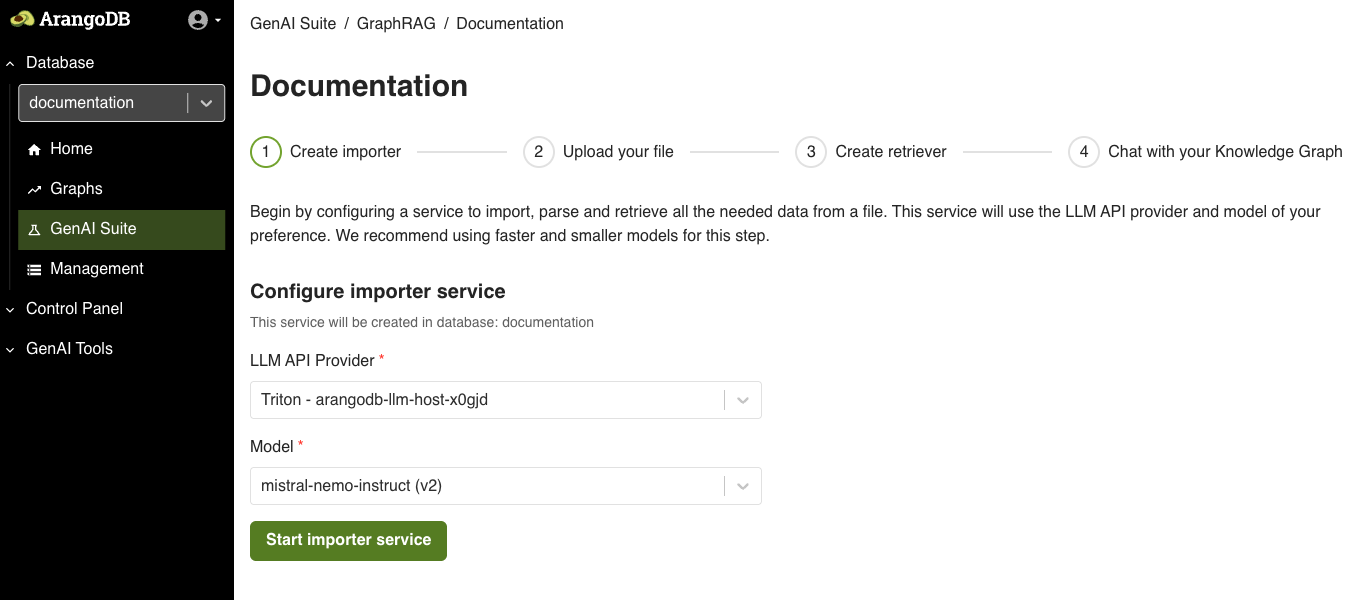Screen dimensions: 1353x600
Task: Open the LLM API Provider dropdown
Action: [505, 400]
